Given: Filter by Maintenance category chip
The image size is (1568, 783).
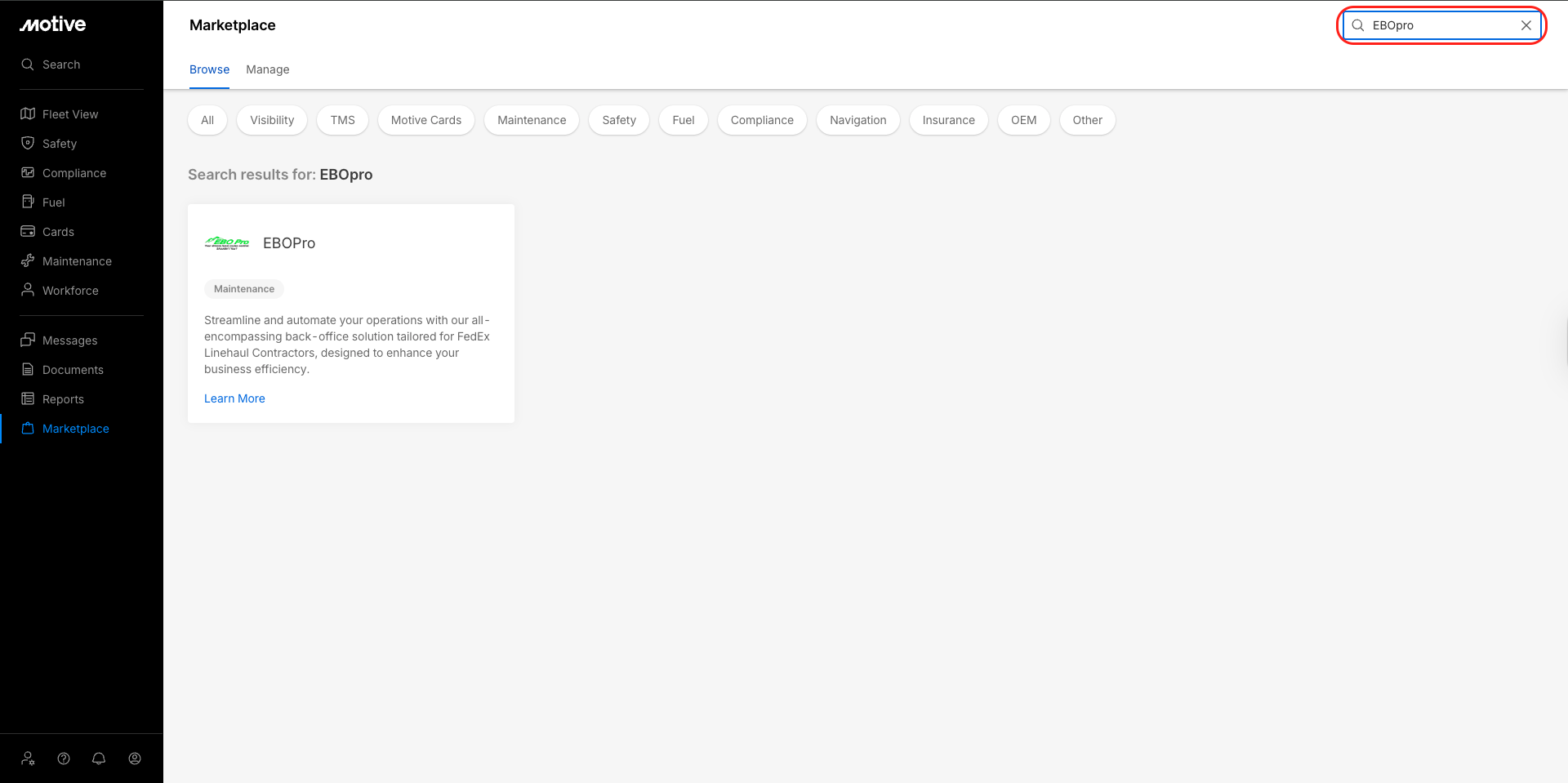Looking at the screenshot, I should (x=532, y=120).
